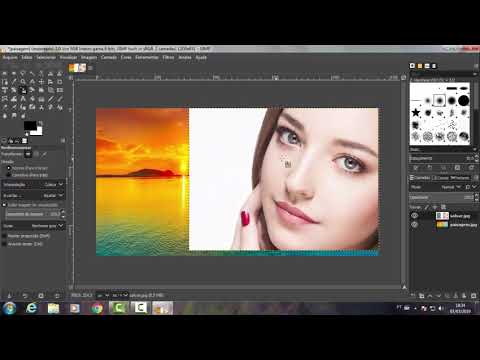This screenshot has height=360, width=480.
Task: Select the Bucket Fill tool
Action: point(32,99)
